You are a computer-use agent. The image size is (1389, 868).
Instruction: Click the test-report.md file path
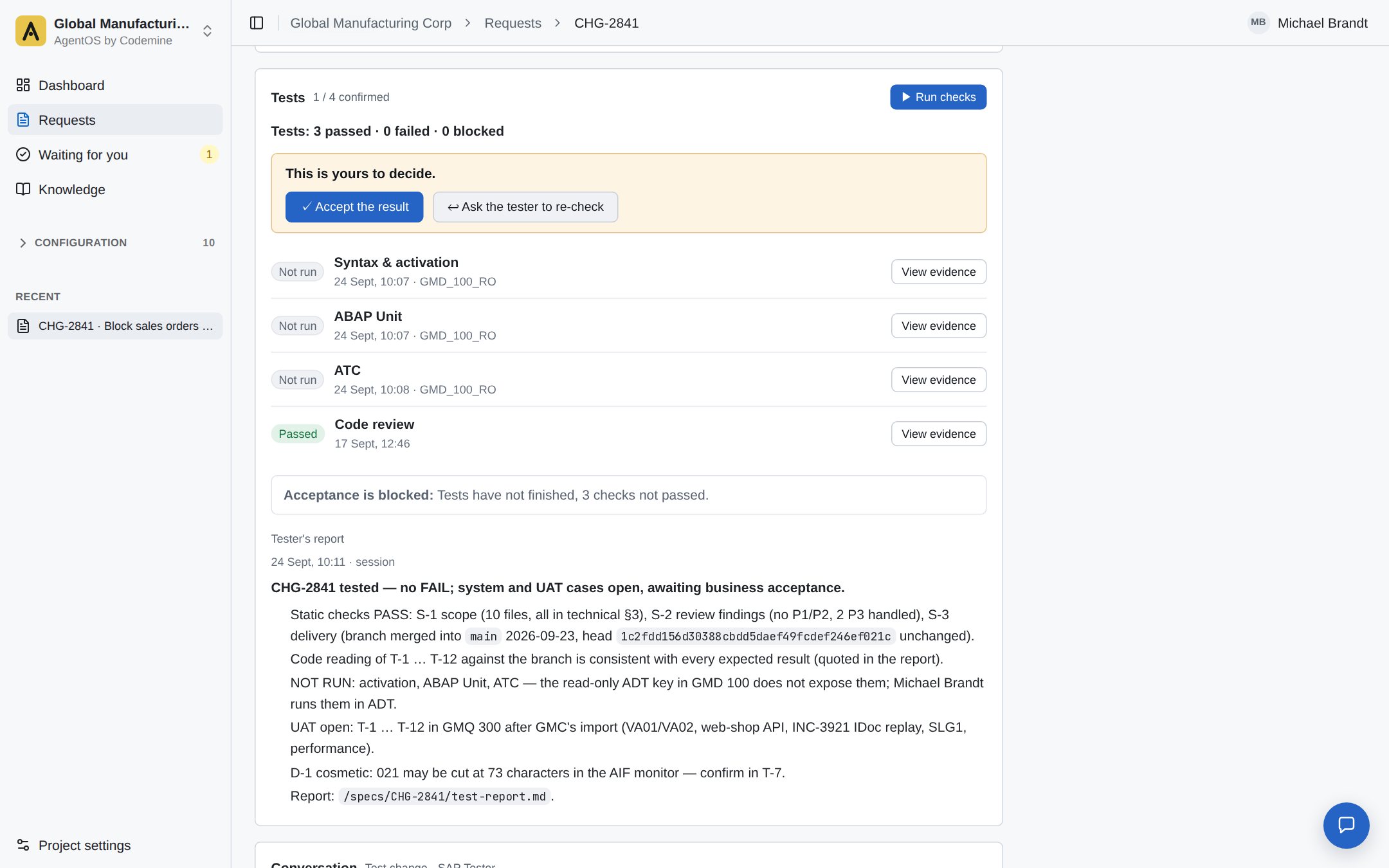(x=444, y=796)
